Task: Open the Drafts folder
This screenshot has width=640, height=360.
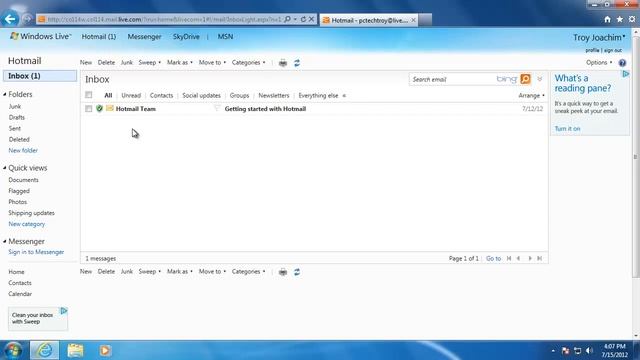Action: coord(17,117)
